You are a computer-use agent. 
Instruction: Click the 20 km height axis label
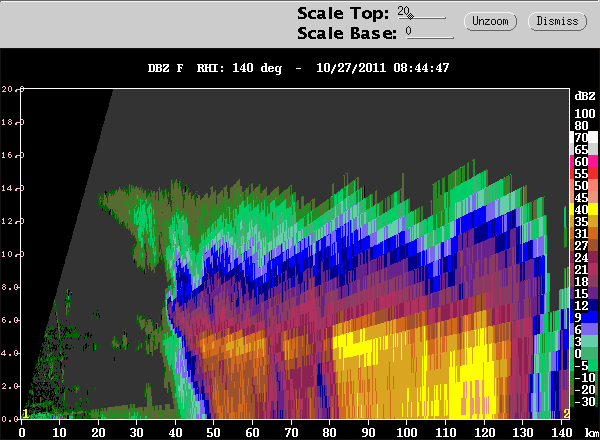(8, 91)
